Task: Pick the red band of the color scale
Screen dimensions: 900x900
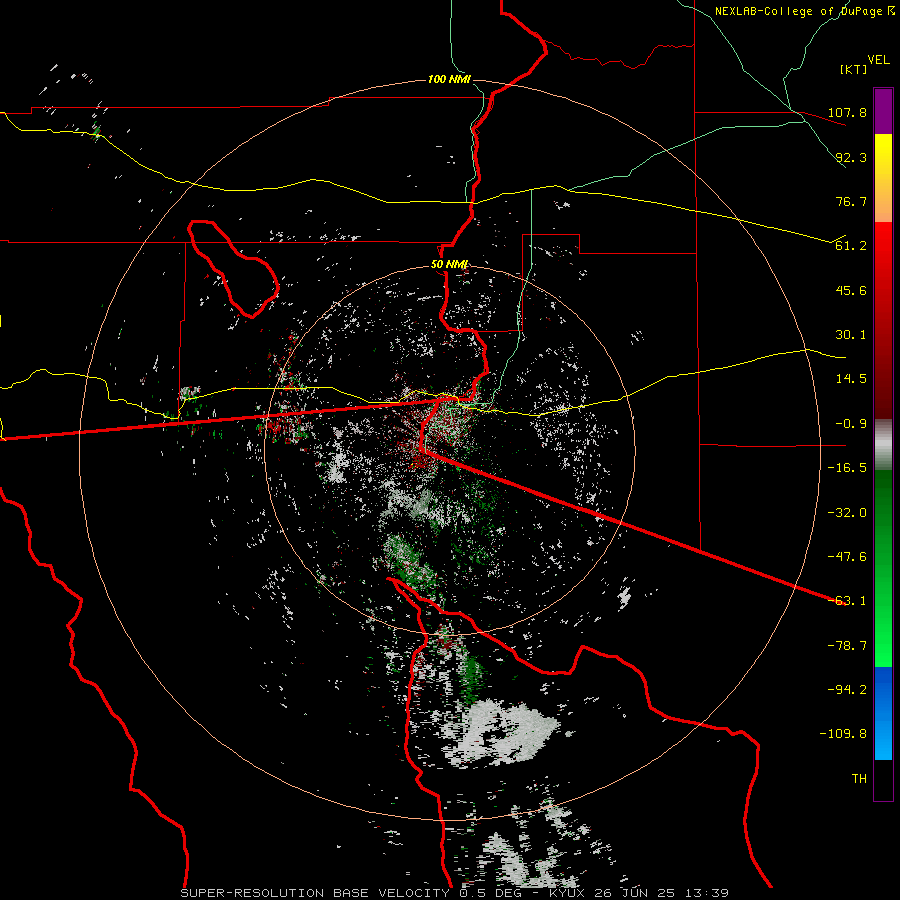Action: [x=883, y=320]
